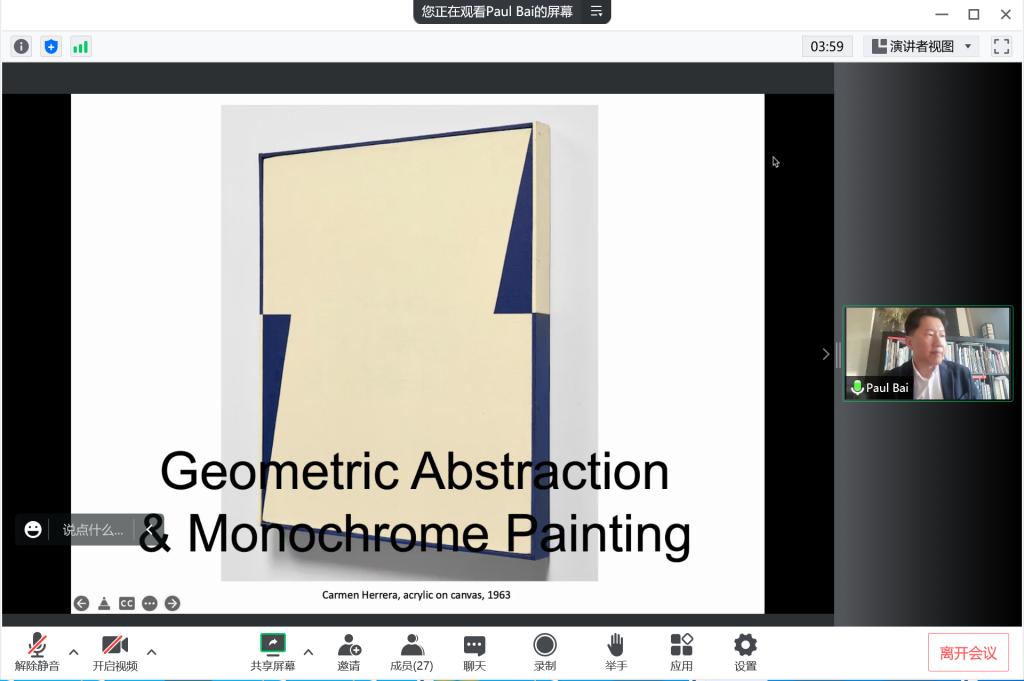Raise hand with 举手
This screenshot has width=1024, height=681.
pyautogui.click(x=616, y=652)
